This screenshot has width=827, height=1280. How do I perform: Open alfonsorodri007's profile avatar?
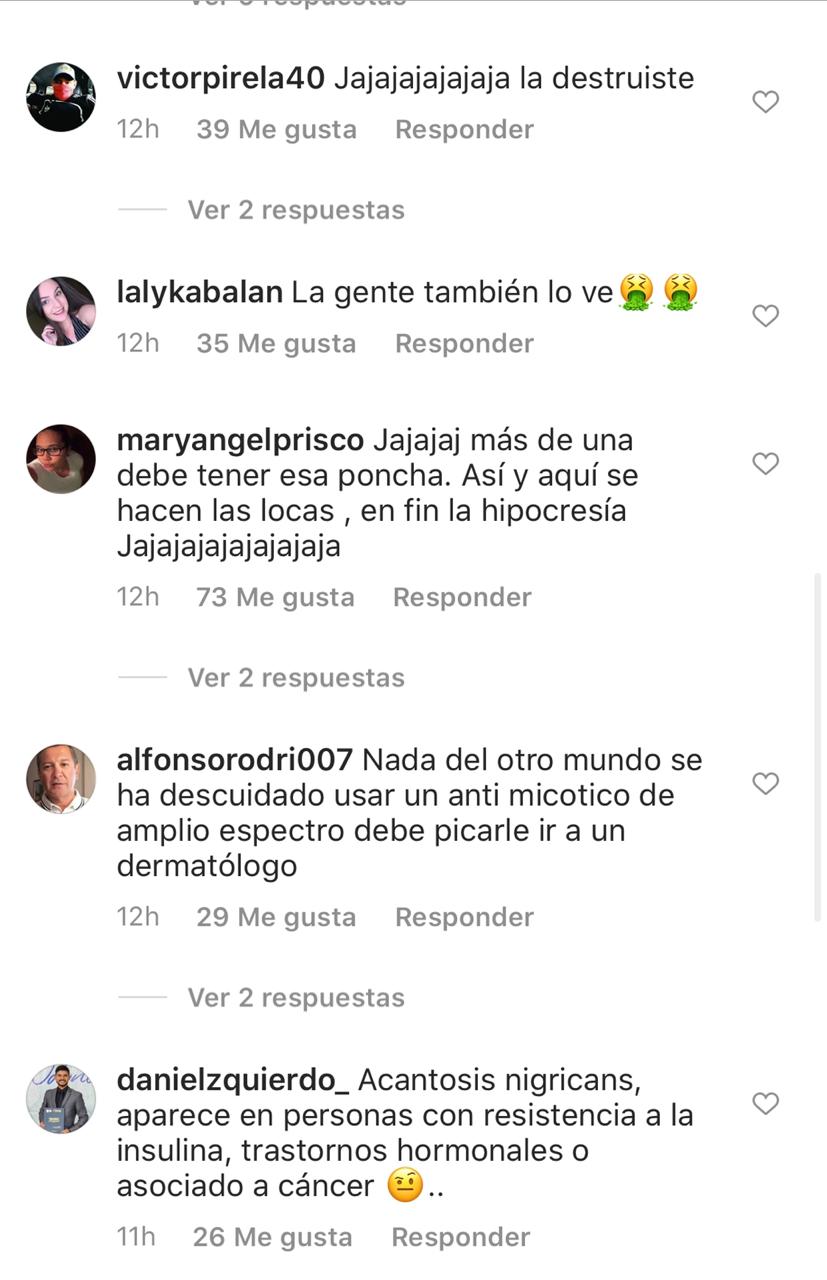pos(61,779)
